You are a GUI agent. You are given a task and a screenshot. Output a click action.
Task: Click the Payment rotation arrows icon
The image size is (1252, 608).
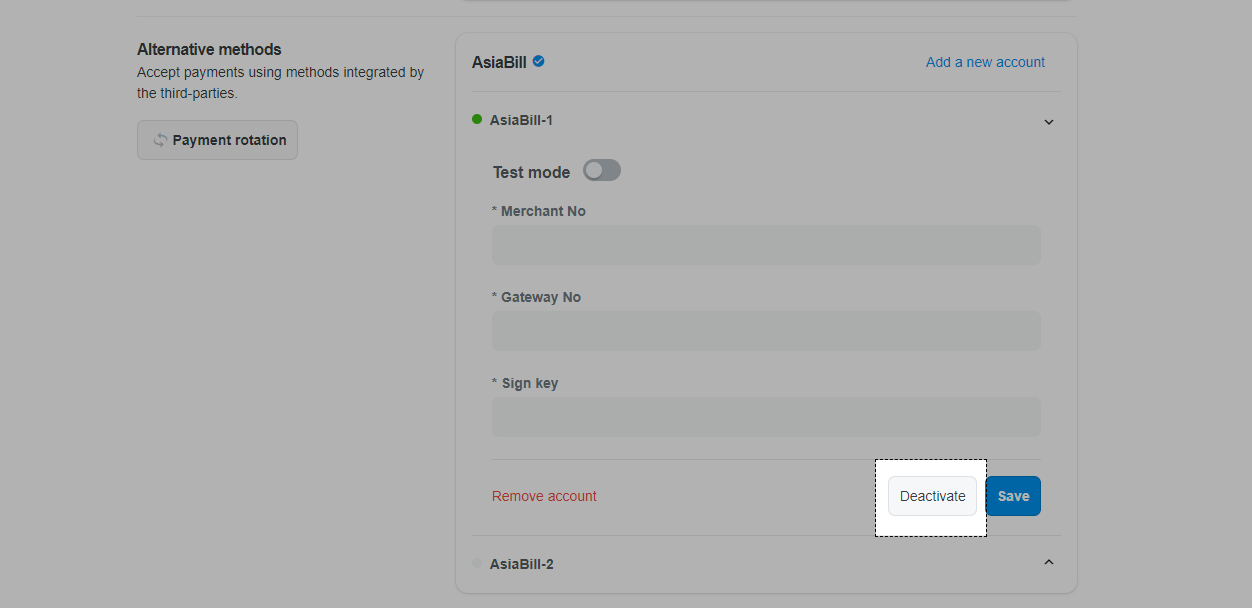tap(159, 140)
